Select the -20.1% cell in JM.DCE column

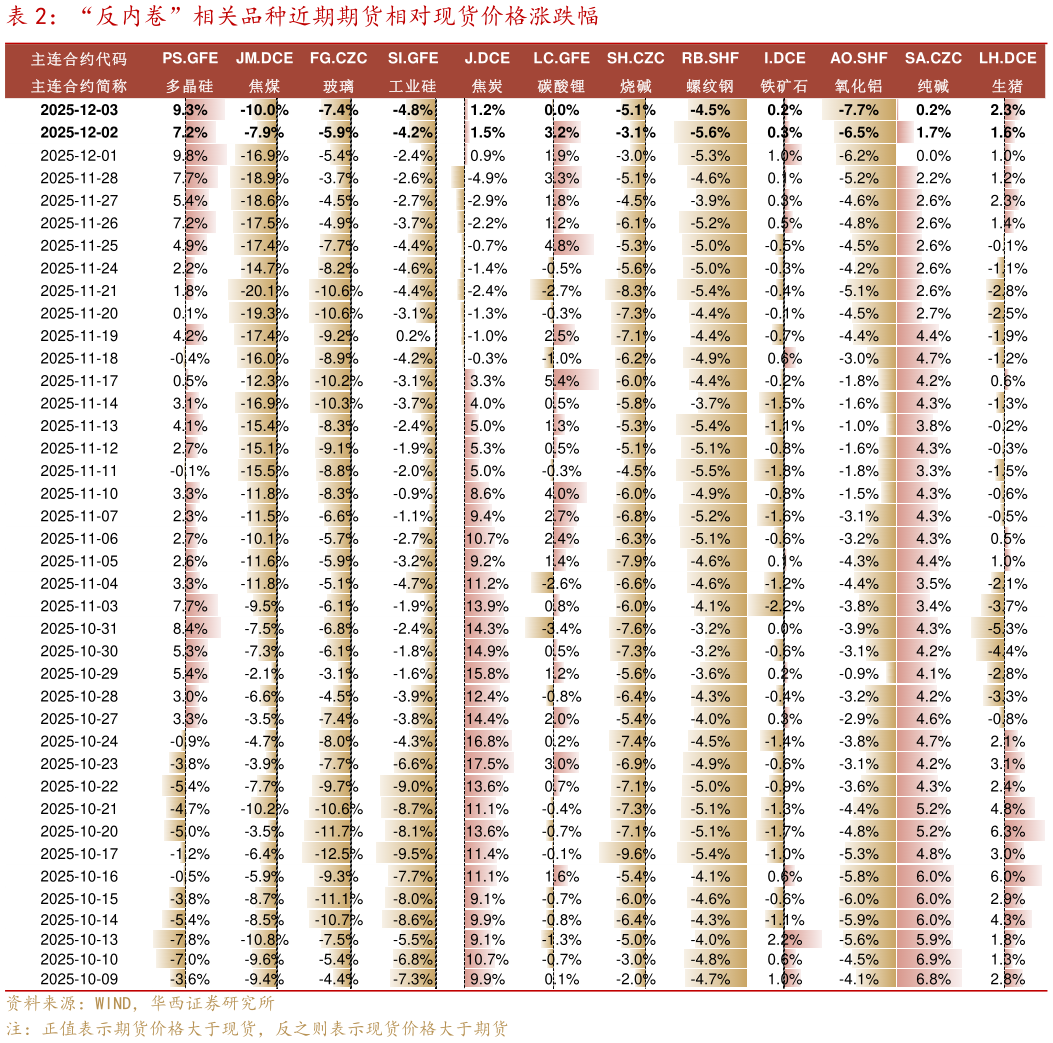coord(264,290)
